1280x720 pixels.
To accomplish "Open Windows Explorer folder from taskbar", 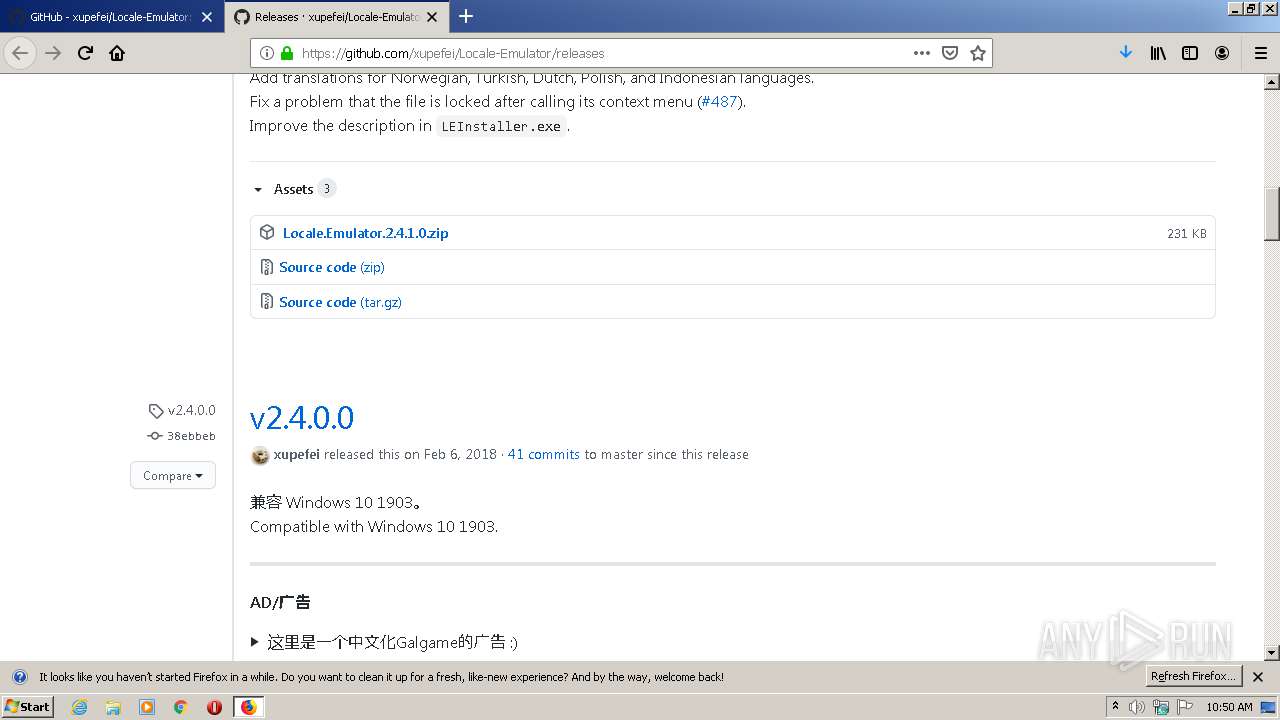I will click(x=113, y=707).
